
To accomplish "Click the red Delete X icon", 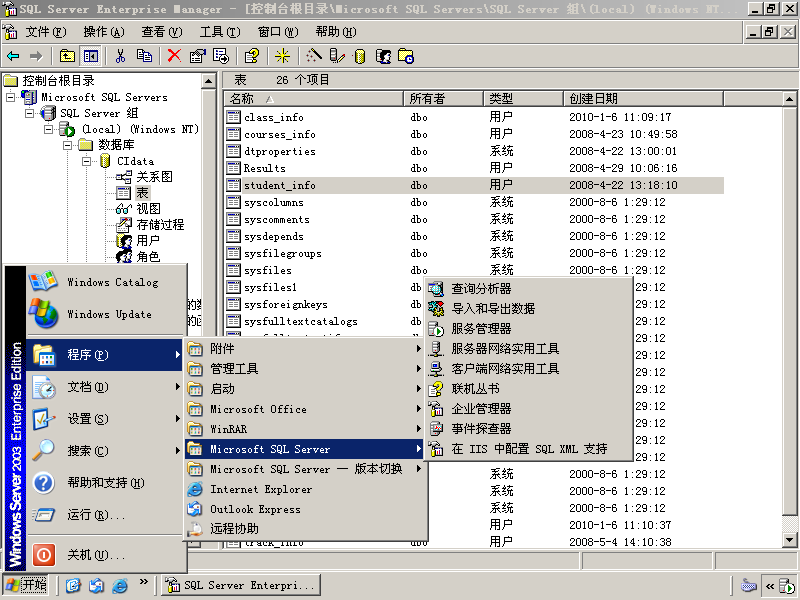I will click(x=174, y=56).
